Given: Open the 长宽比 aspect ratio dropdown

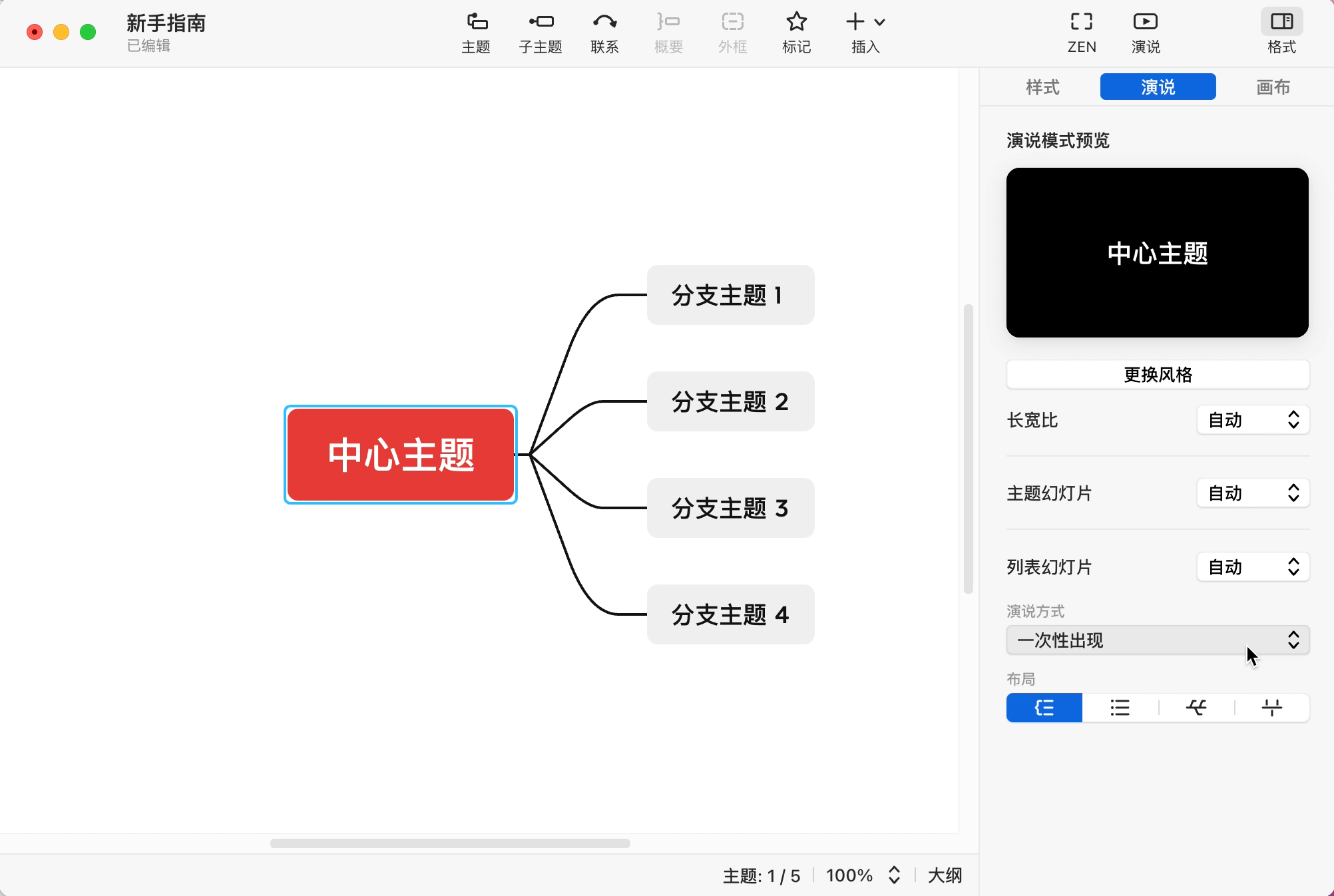Looking at the screenshot, I should [x=1252, y=420].
